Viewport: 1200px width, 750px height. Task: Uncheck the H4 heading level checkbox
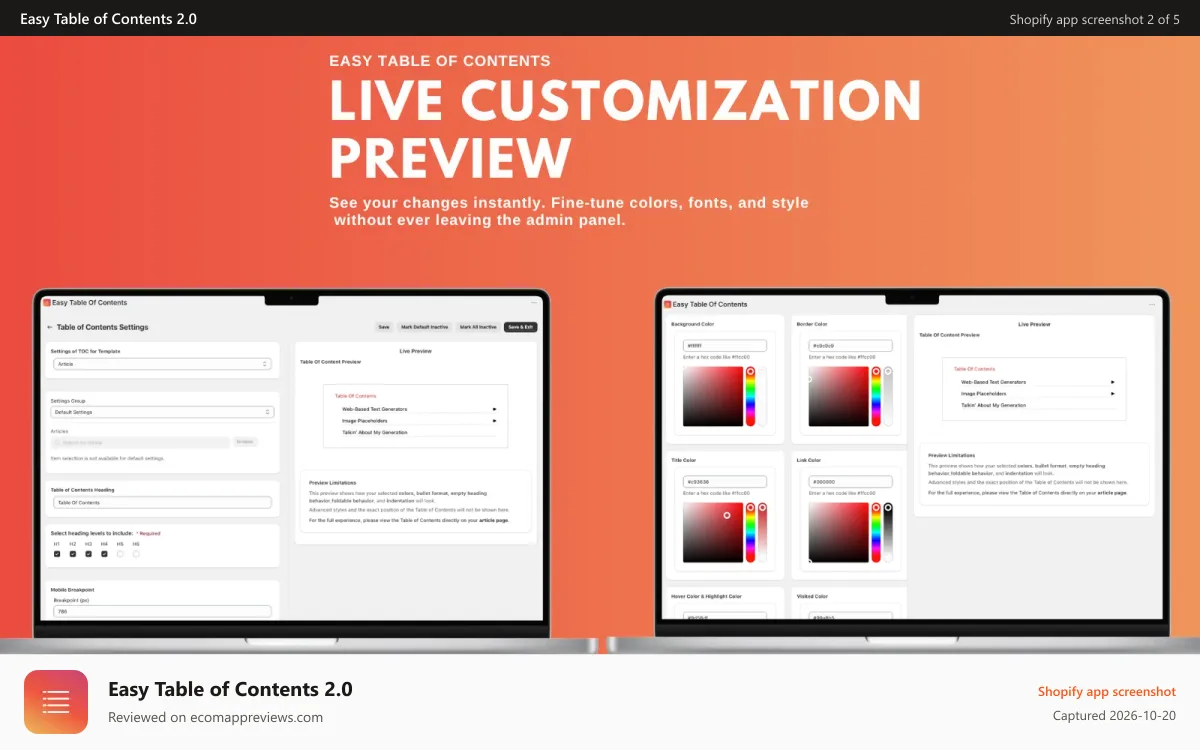pyautogui.click(x=105, y=553)
